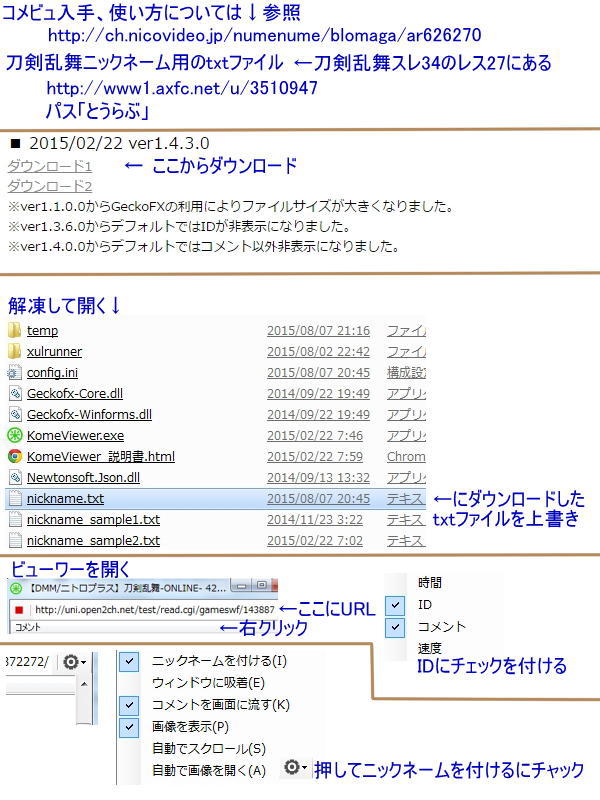The height and width of the screenshot is (800, 600).
Task: Click the nickname_sample1.txt file icon
Action: [x=15, y=519]
